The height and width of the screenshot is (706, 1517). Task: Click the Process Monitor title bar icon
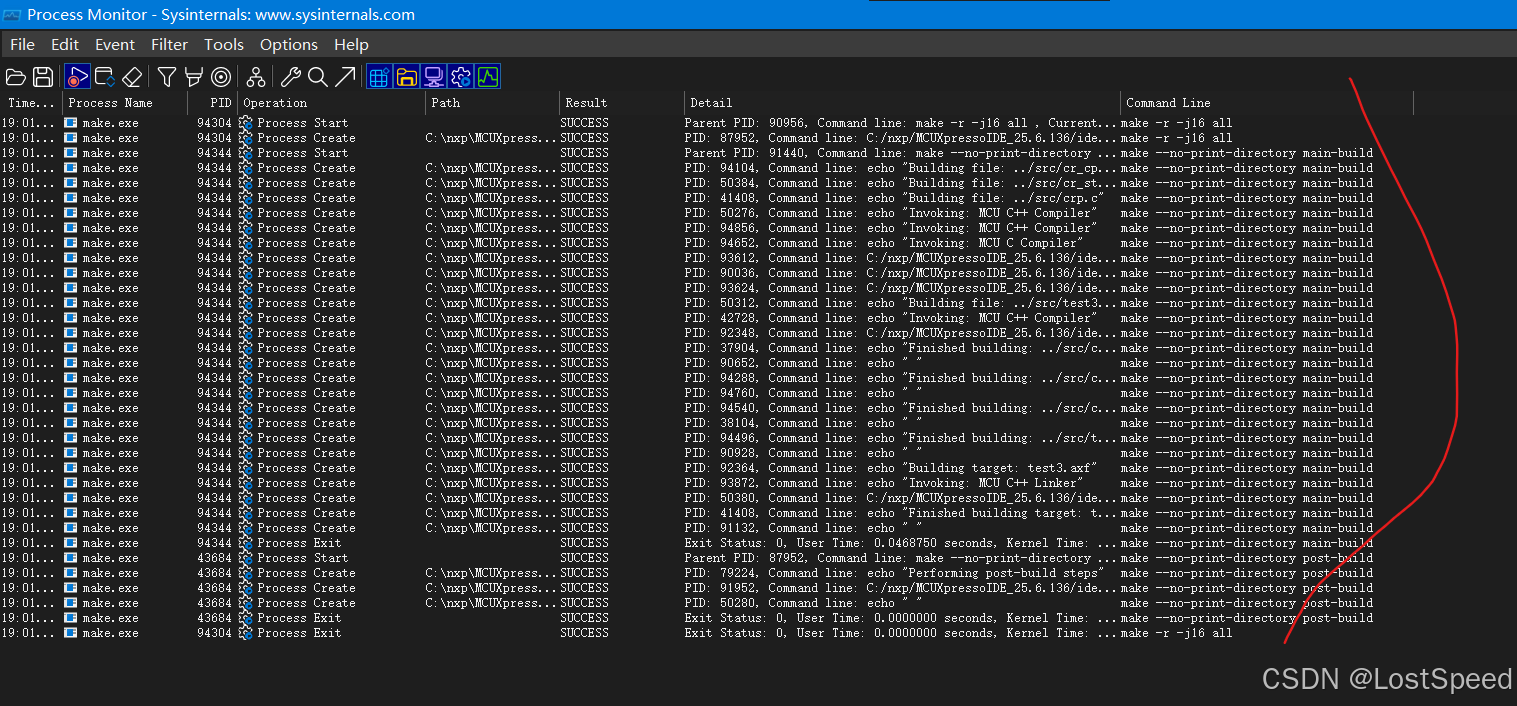[x=12, y=15]
